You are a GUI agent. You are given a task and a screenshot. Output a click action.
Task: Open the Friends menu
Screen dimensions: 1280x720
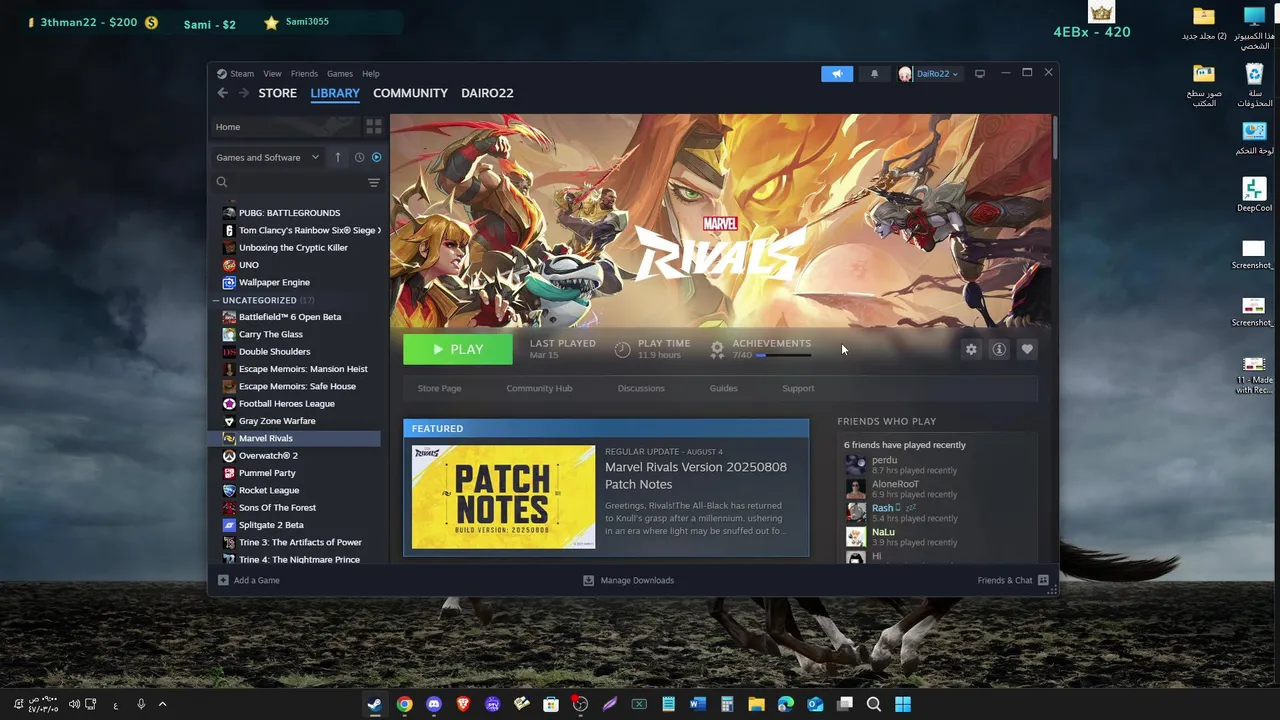(x=304, y=73)
